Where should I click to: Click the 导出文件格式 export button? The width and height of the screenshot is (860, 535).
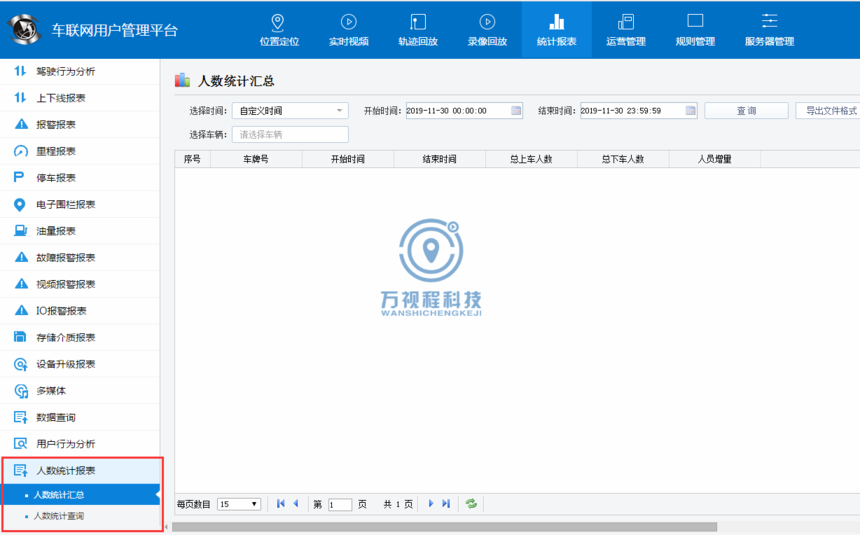click(828, 110)
